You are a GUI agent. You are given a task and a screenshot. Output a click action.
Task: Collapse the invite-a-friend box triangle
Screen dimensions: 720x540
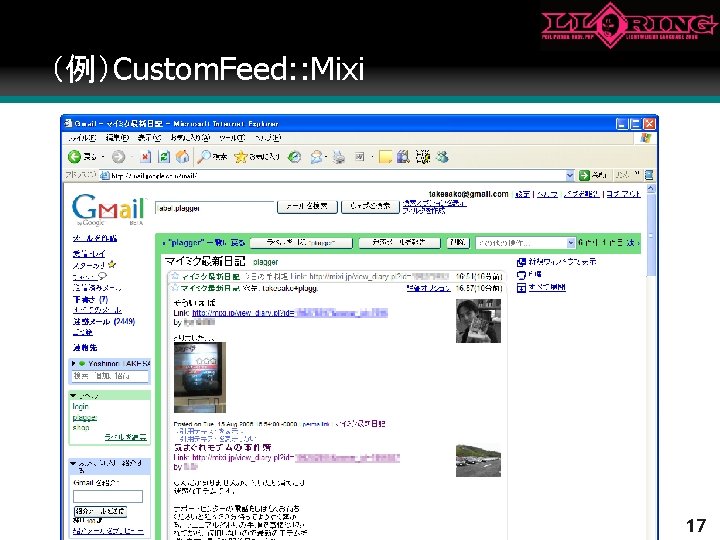click(x=73, y=464)
